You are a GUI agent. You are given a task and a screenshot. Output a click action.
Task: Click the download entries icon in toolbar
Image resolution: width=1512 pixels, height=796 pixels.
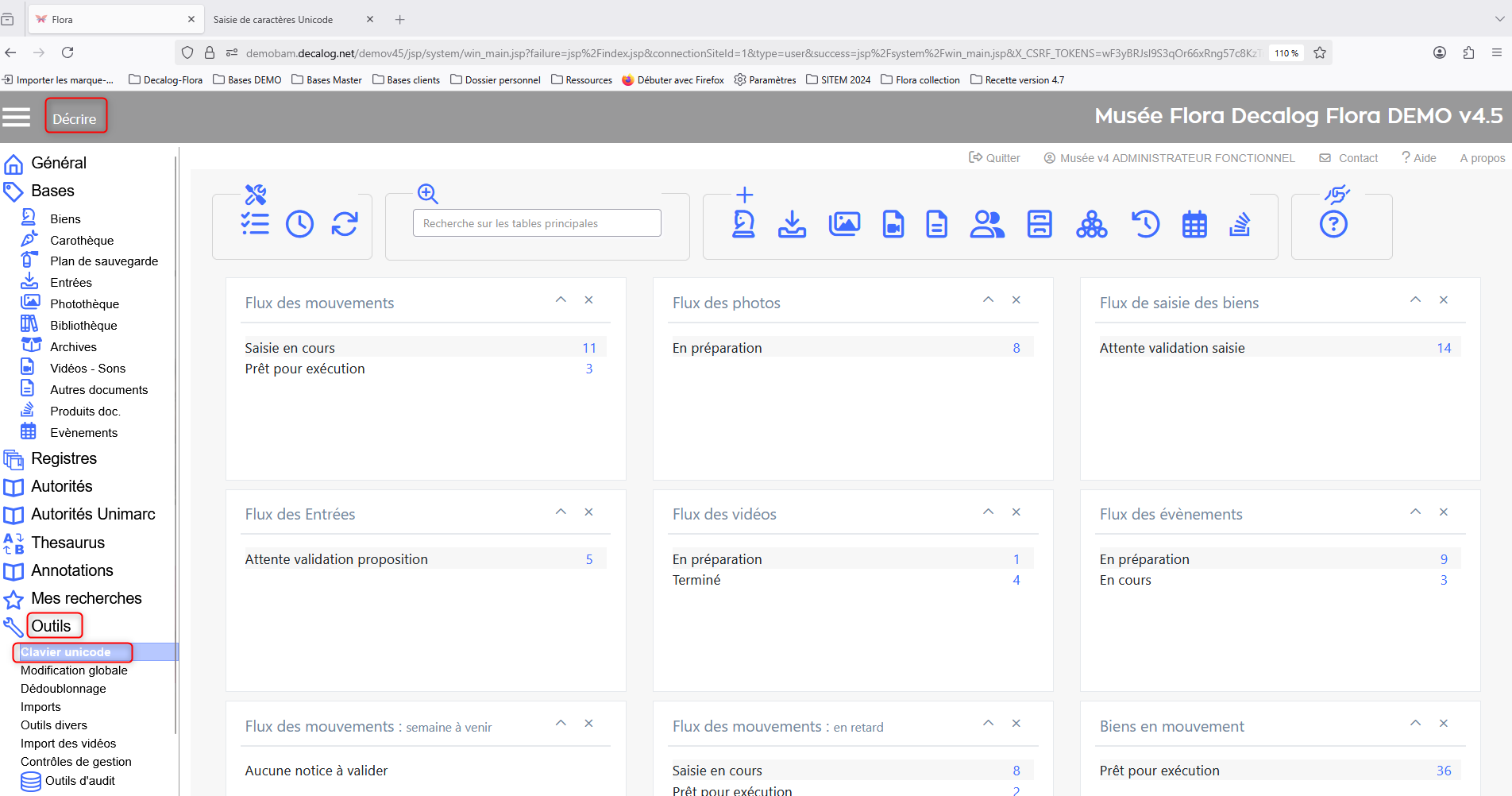792,224
